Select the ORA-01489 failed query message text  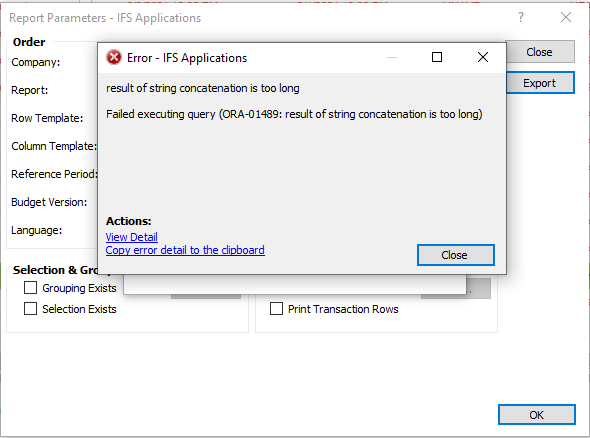294,114
